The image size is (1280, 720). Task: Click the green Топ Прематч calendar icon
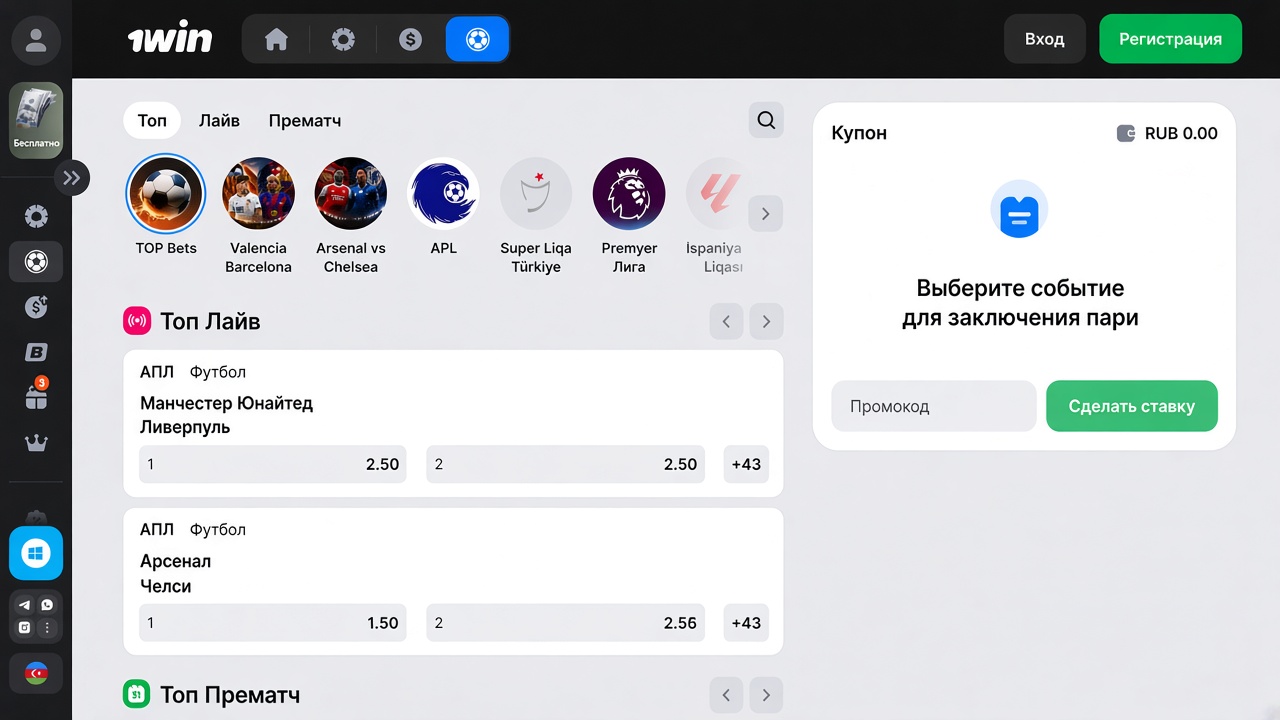click(x=137, y=694)
